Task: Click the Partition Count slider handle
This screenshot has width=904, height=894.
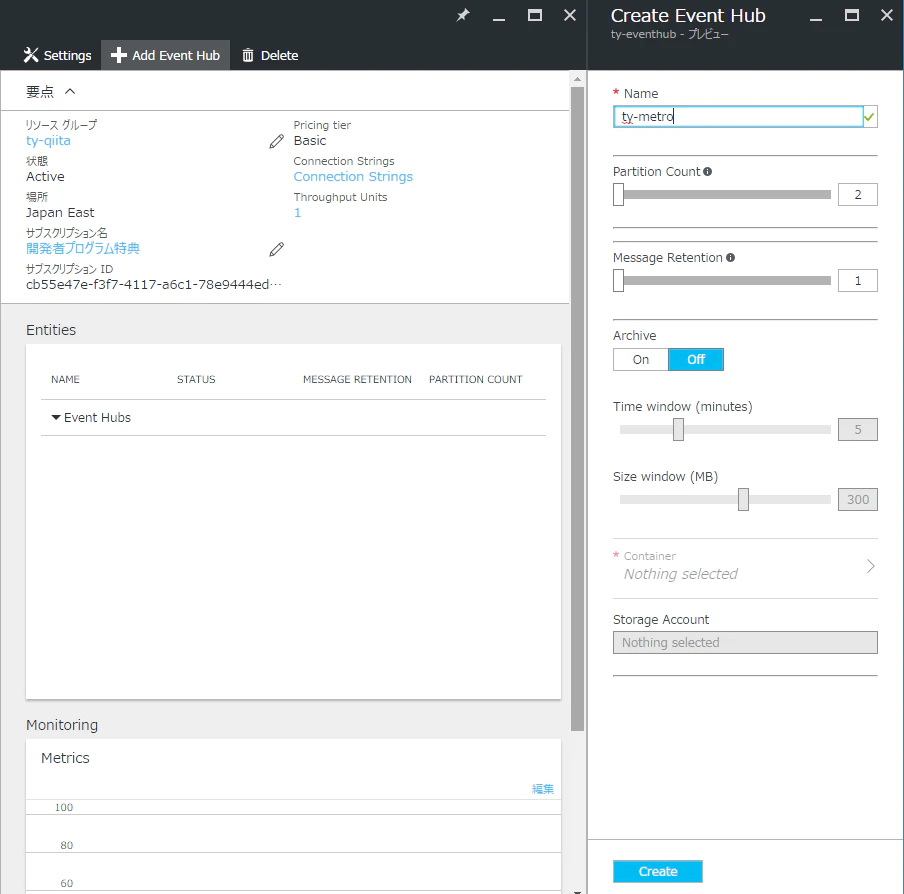Action: coord(619,194)
